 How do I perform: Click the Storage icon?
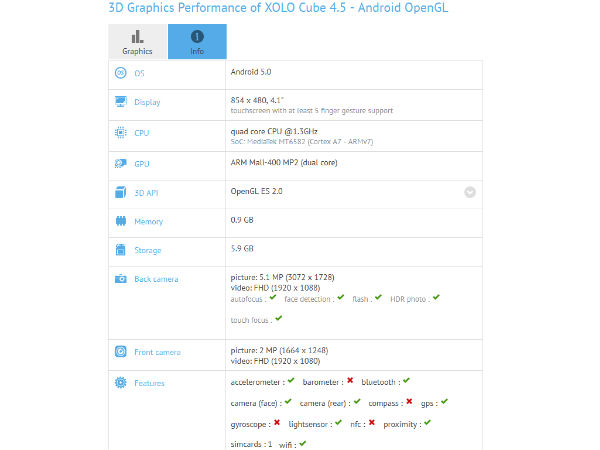121,249
